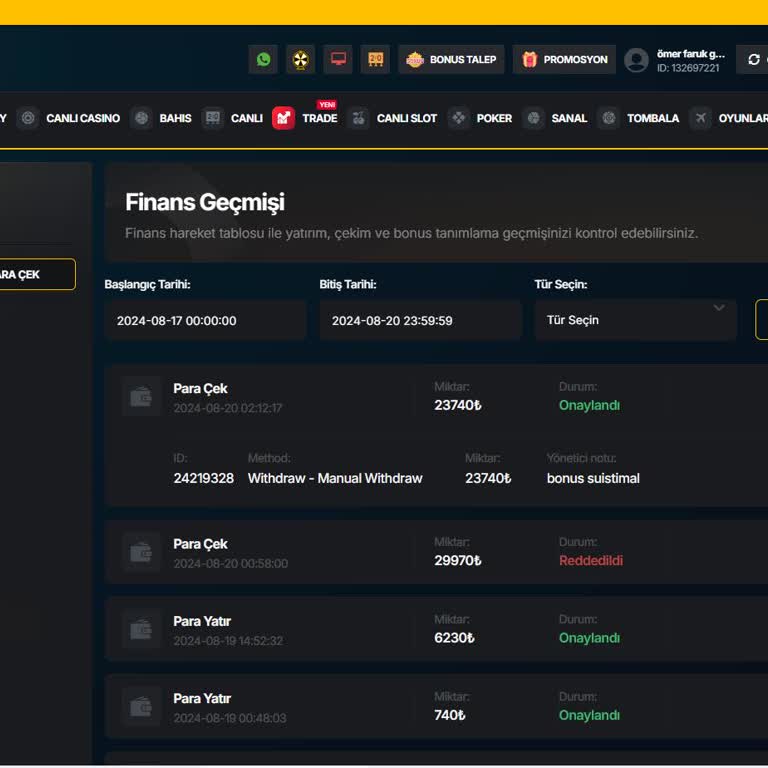Screen dimensions: 768x768
Task: Click the Sanal menu icon
Action: pos(533,118)
